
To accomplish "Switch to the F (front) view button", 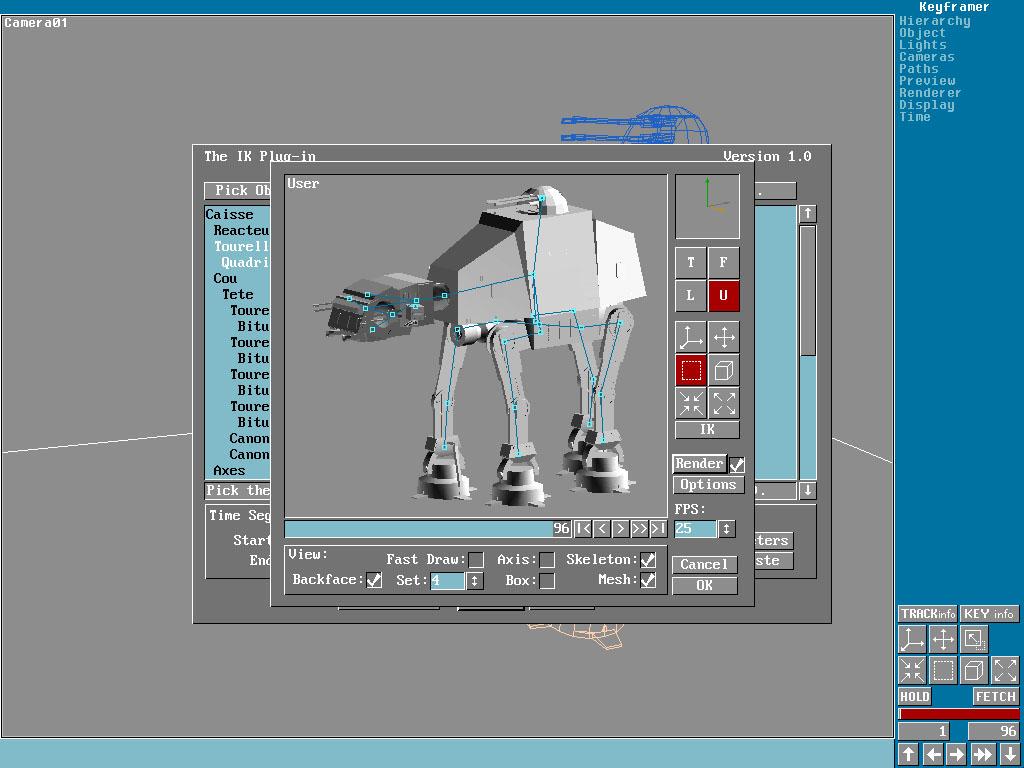I will (724, 263).
